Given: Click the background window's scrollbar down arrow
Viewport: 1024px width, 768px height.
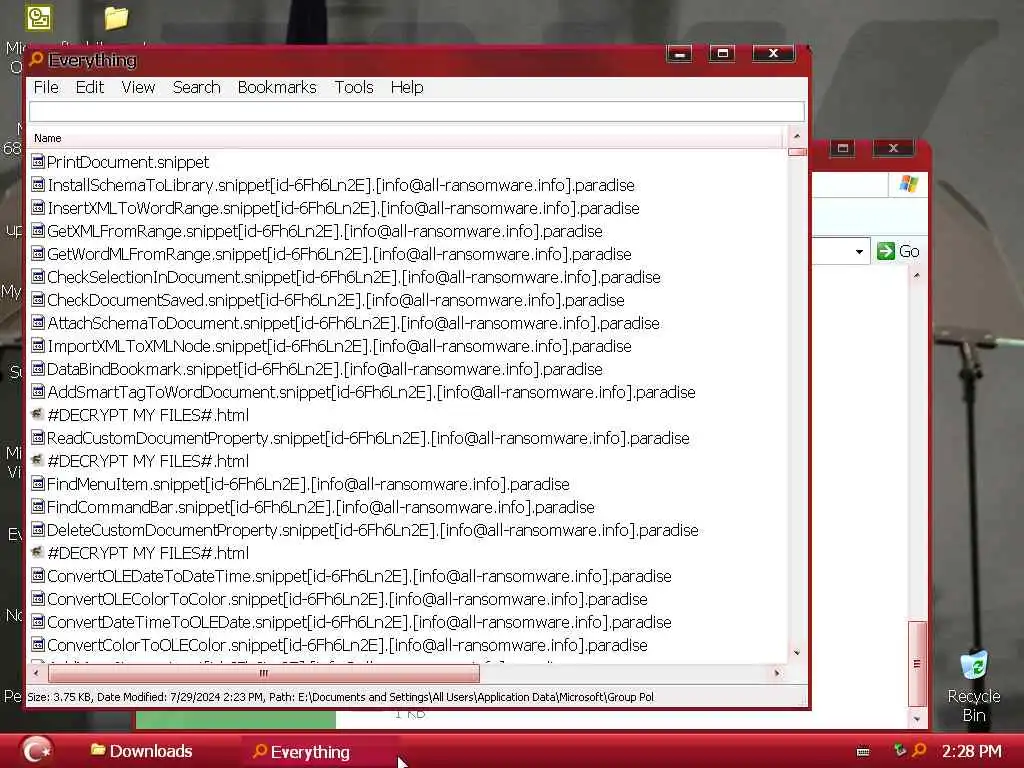Looking at the screenshot, I should [x=917, y=718].
